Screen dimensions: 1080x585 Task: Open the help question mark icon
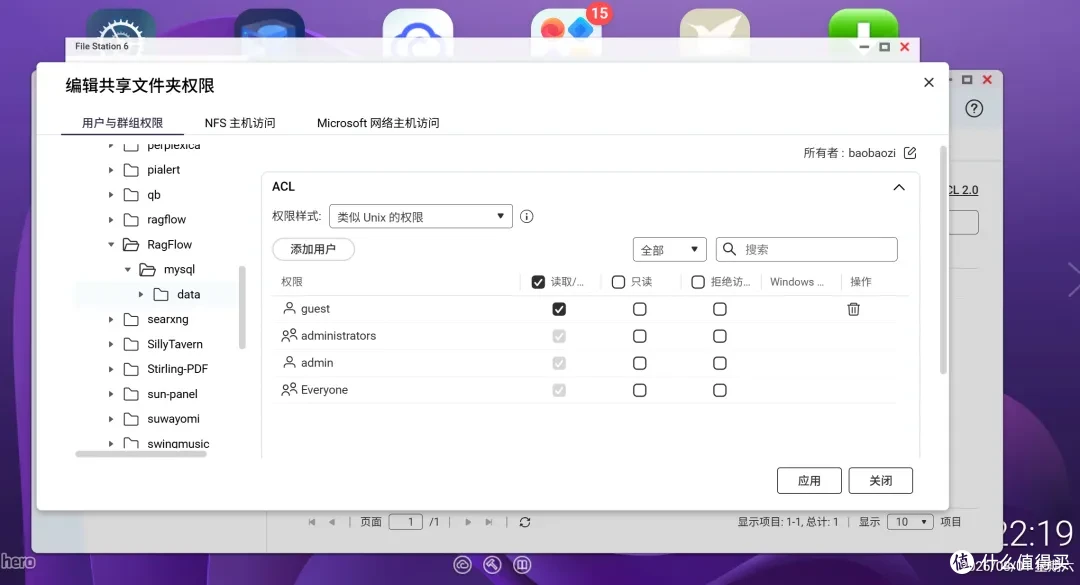974,108
